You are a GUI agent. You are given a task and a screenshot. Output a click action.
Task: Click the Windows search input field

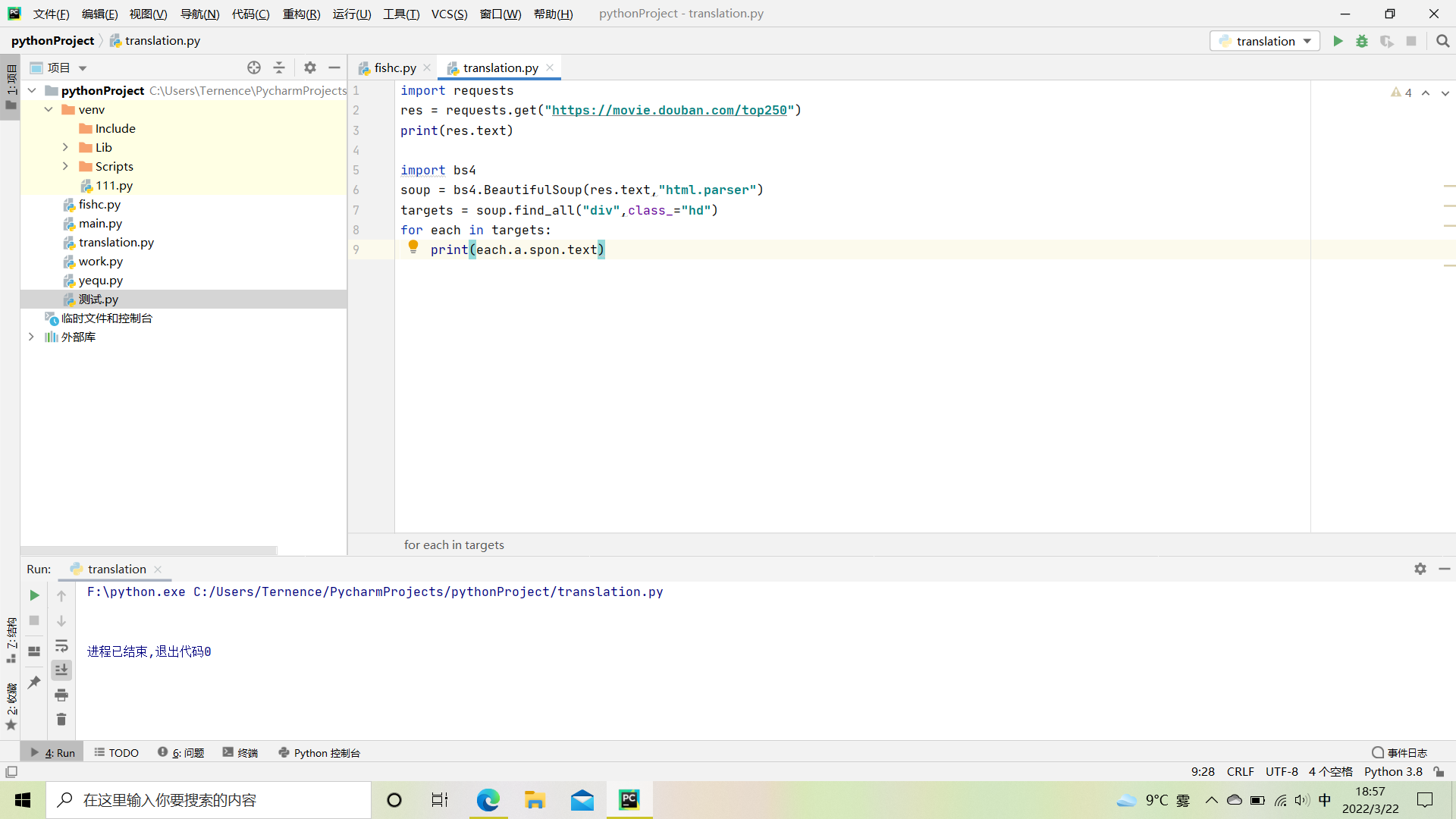(x=209, y=800)
